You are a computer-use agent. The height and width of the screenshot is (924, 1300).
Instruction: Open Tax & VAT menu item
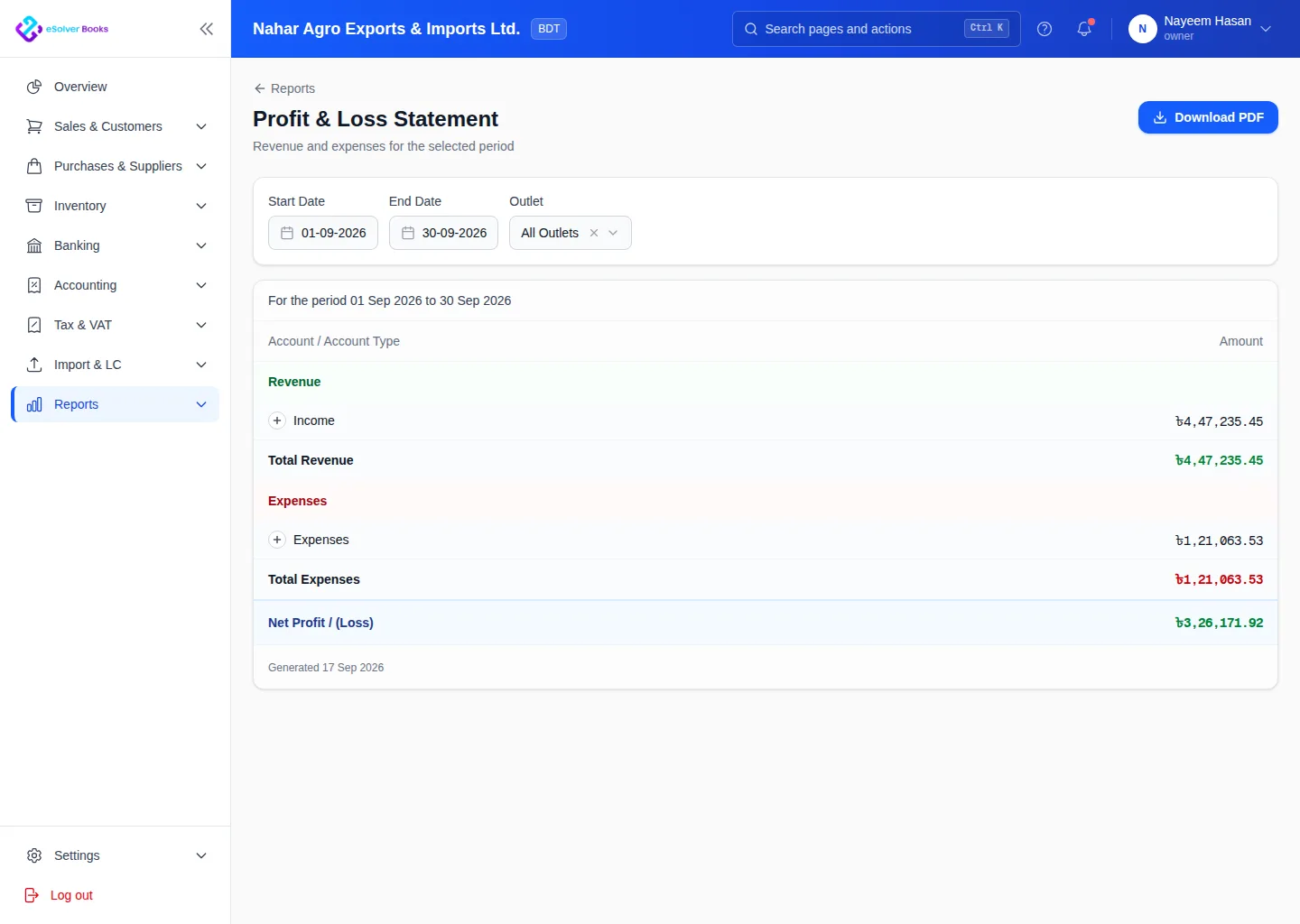(x=116, y=325)
